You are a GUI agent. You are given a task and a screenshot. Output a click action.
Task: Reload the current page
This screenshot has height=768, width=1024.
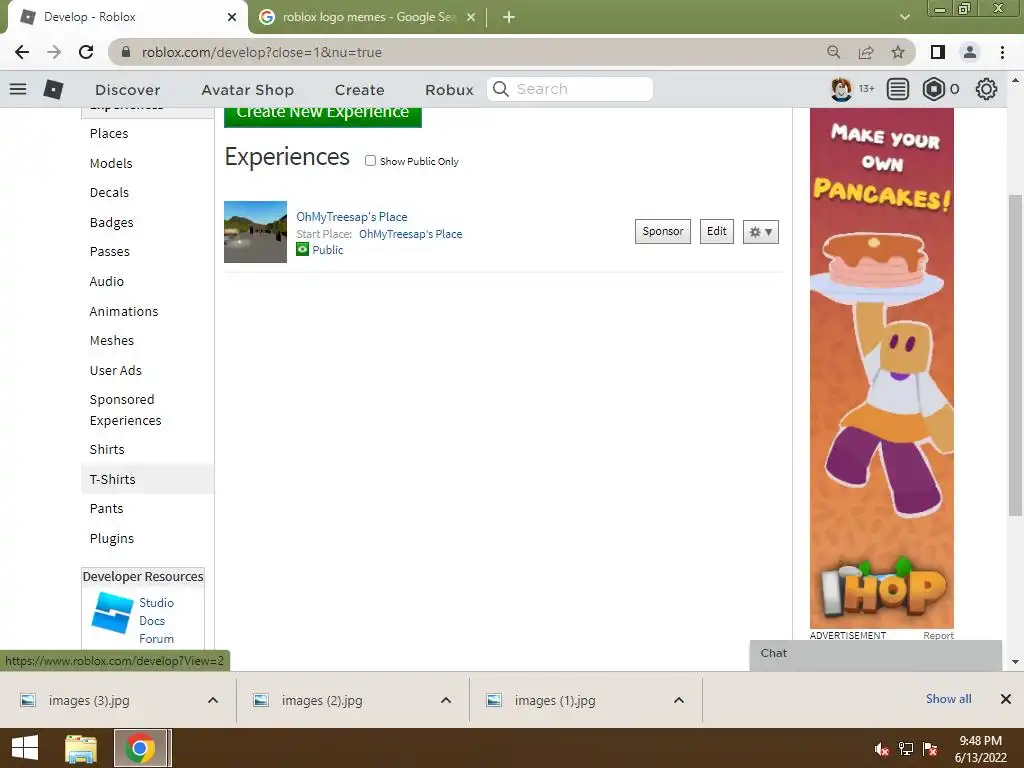click(x=86, y=52)
